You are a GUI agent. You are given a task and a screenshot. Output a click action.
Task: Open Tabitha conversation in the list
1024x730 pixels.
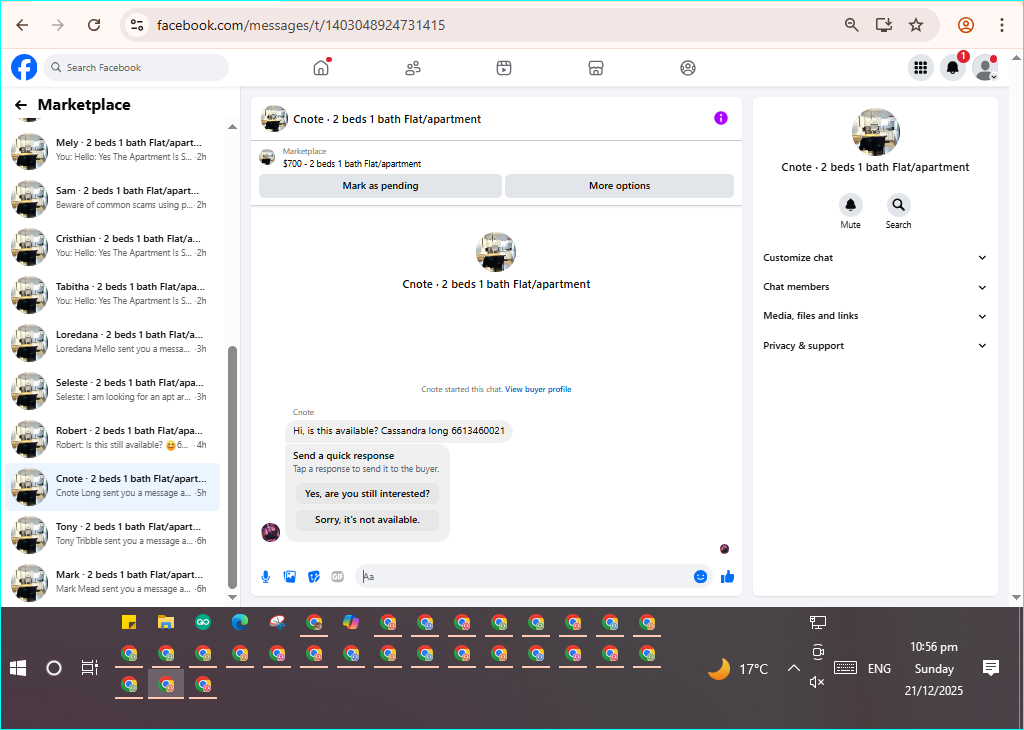click(x=112, y=294)
